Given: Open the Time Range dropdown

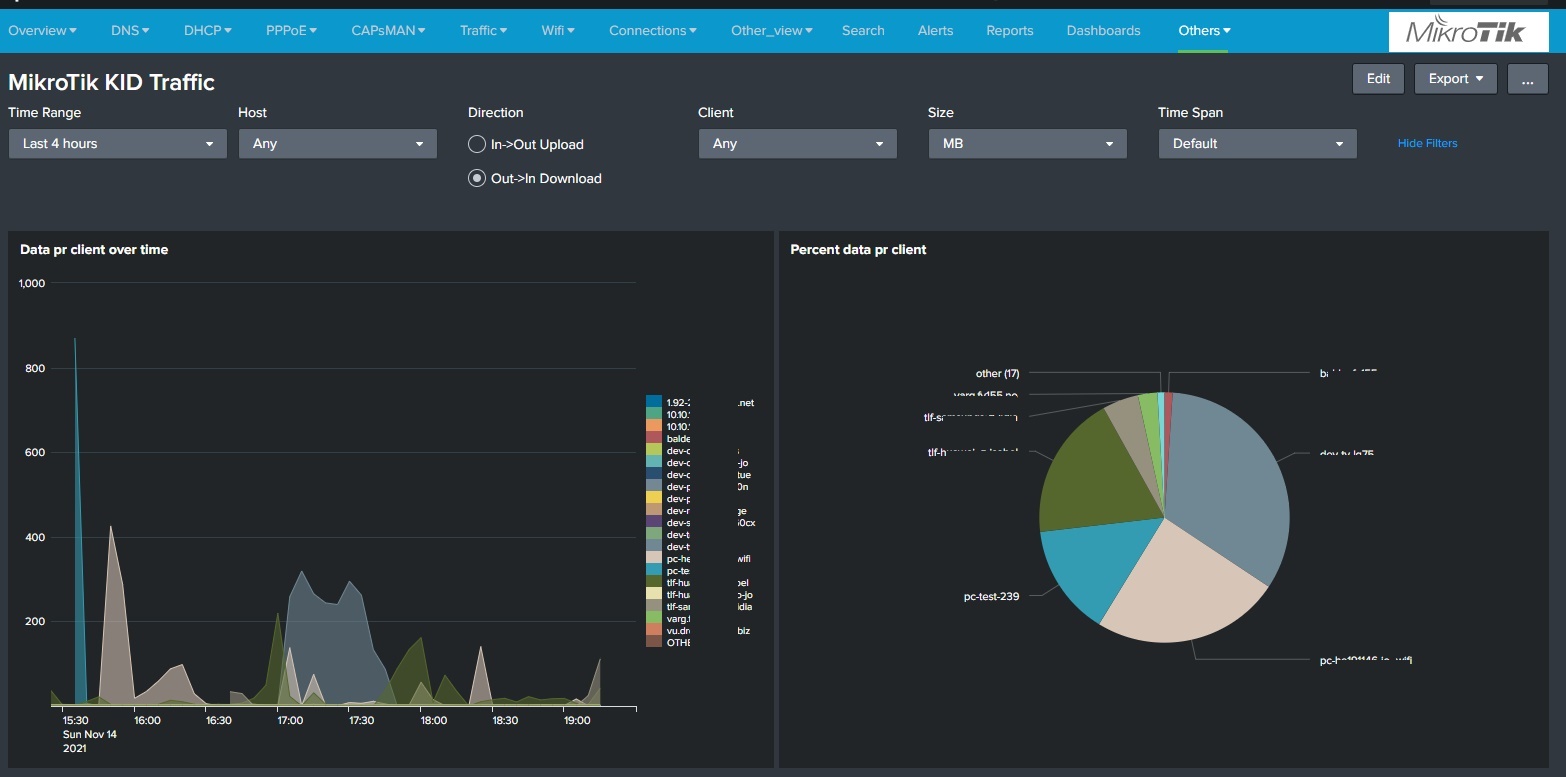Looking at the screenshot, I should 118,143.
